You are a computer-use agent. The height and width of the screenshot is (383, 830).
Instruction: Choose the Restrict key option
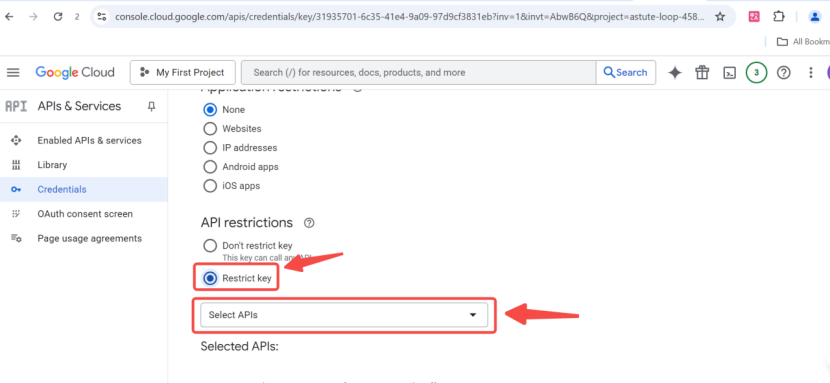tap(210, 278)
